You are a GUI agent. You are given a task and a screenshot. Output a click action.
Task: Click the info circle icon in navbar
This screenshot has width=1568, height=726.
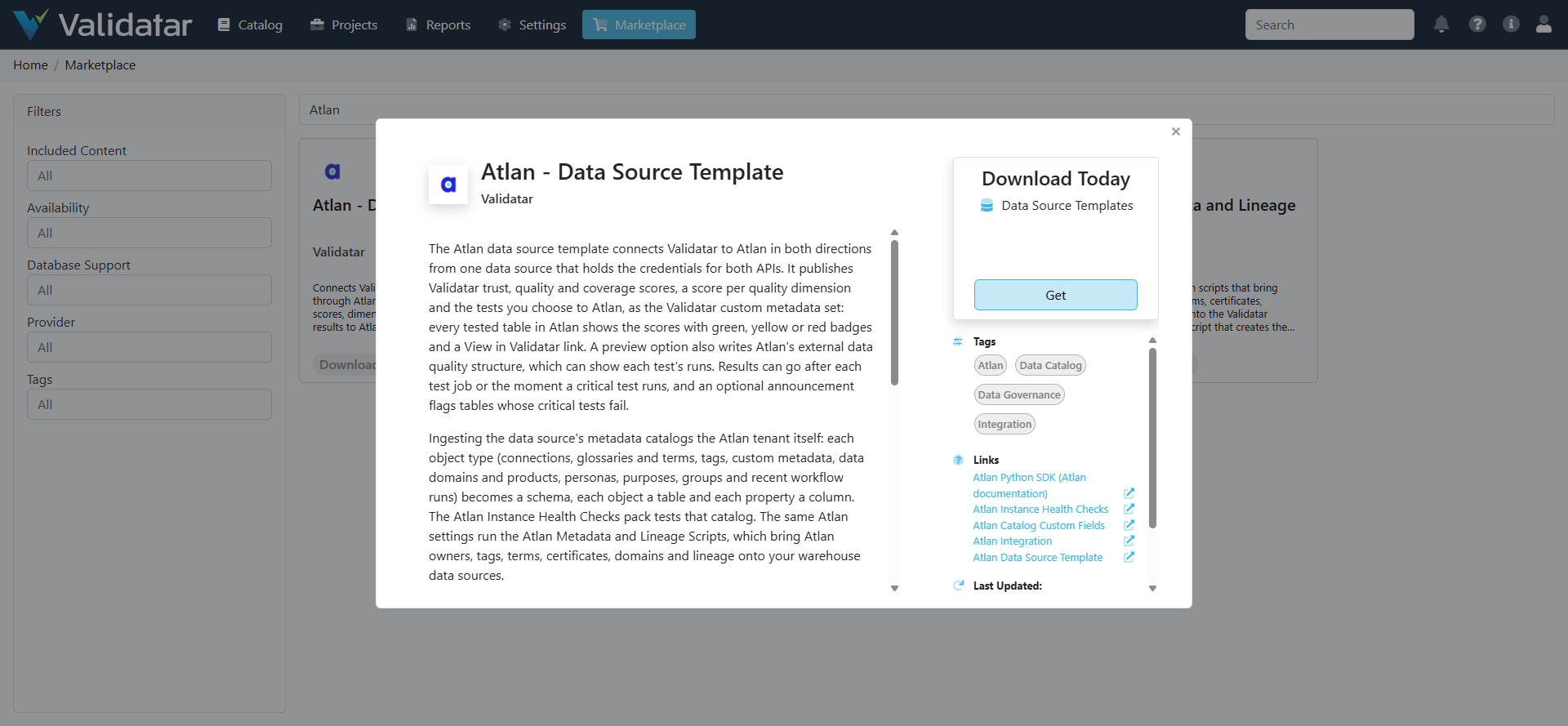[x=1511, y=24]
